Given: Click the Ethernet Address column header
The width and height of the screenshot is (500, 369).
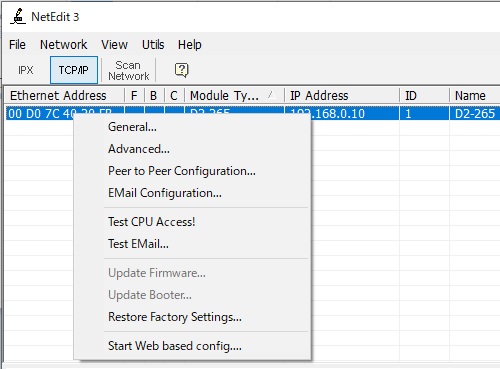Looking at the screenshot, I should click(x=65, y=96).
